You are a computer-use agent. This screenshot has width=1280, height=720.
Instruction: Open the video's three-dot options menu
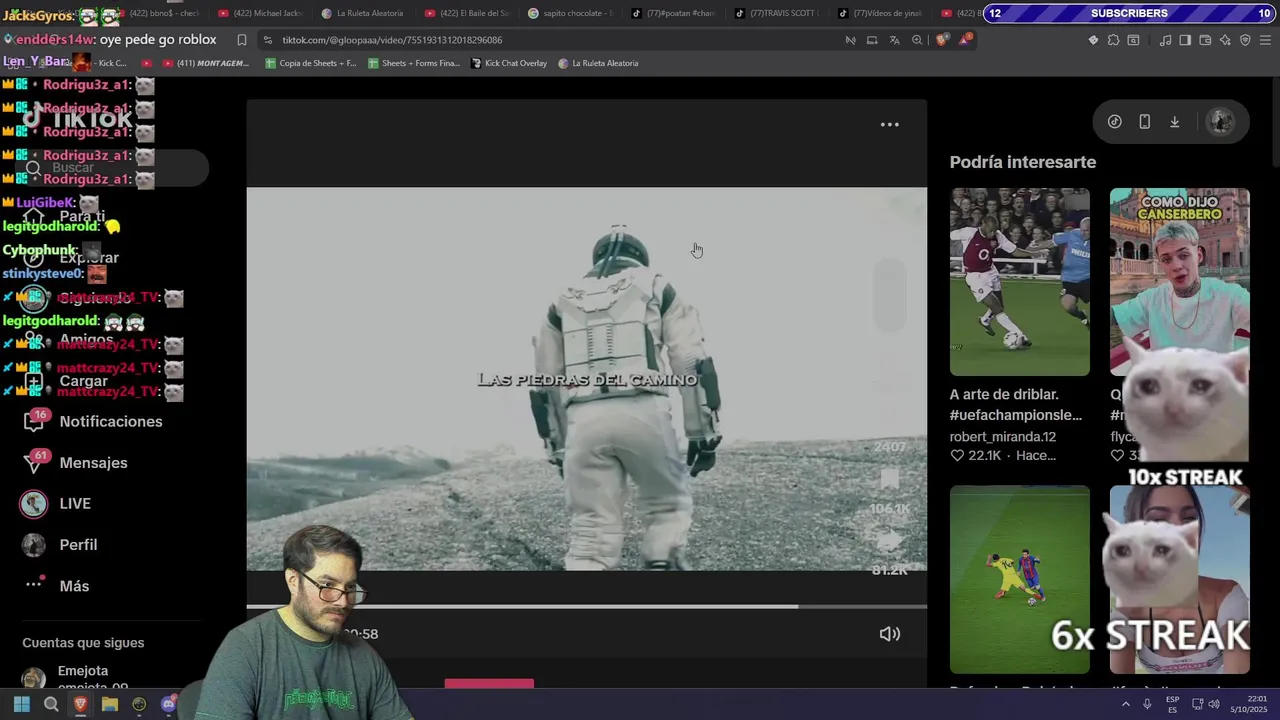point(889,125)
